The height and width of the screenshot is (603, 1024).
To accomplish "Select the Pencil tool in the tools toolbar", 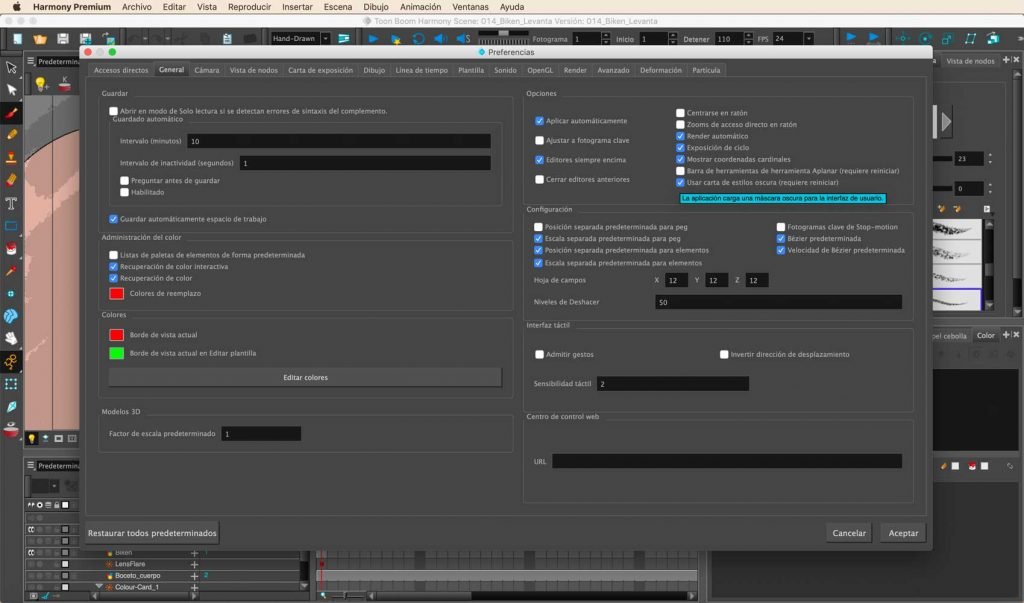I will point(11,135).
